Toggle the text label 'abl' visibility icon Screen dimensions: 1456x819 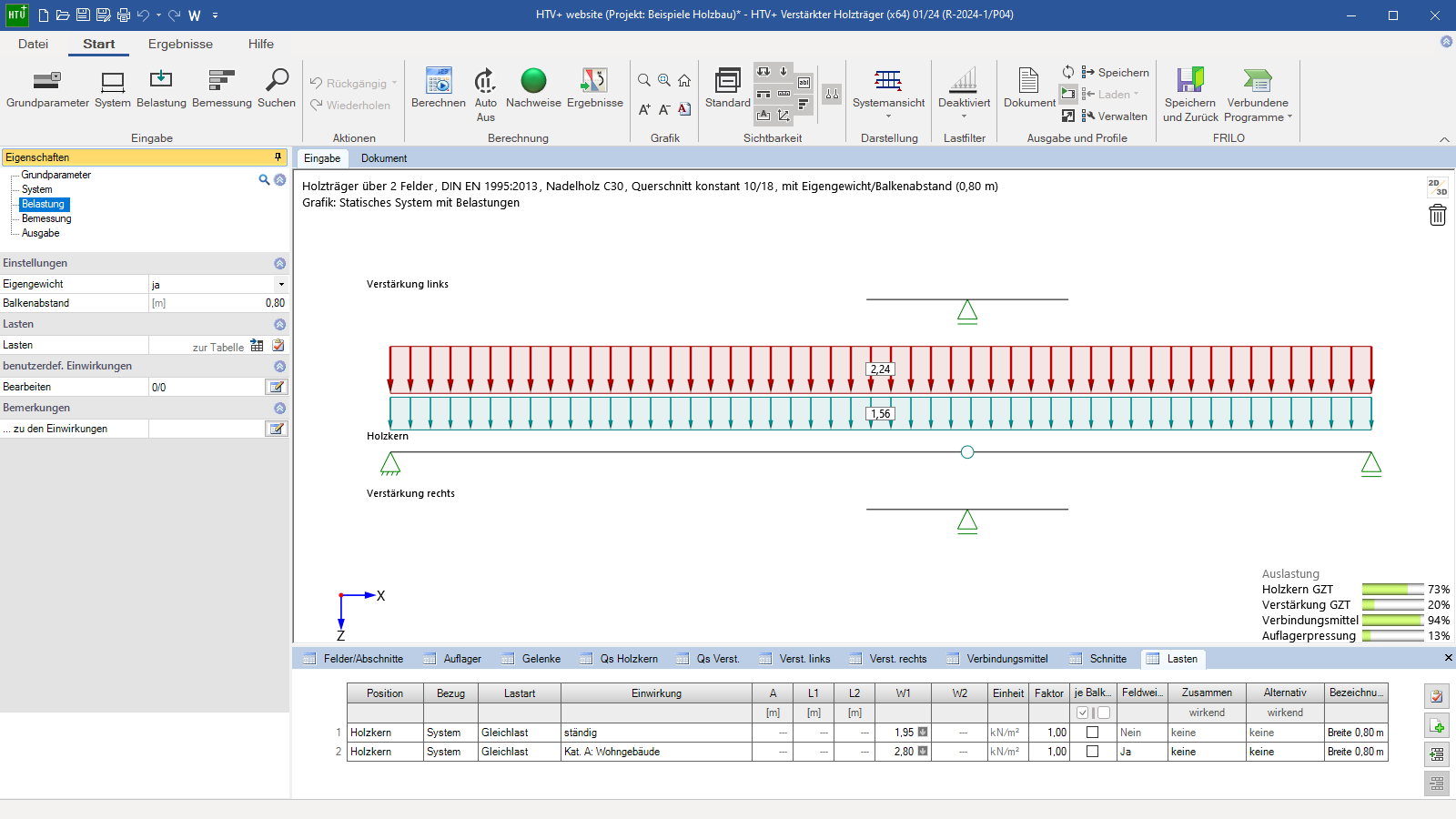point(804,83)
